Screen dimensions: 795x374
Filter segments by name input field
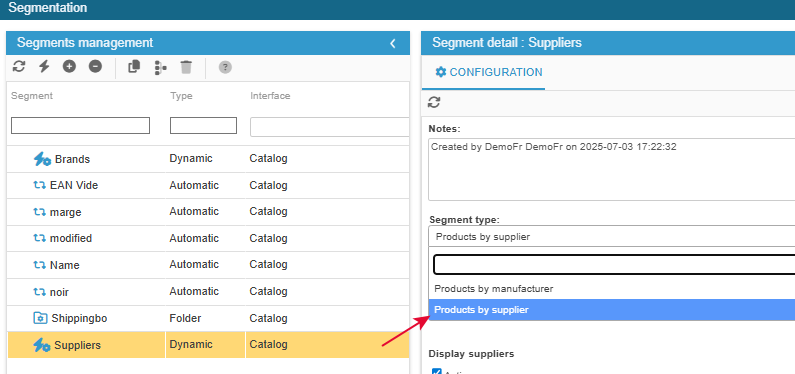pos(81,126)
